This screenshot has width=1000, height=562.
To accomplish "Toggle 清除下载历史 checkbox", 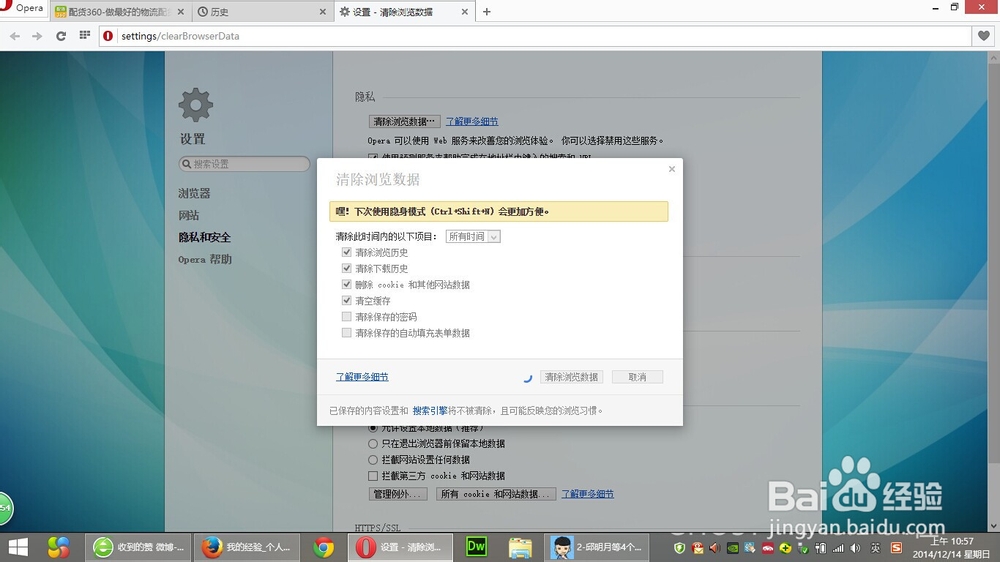I will [346, 268].
